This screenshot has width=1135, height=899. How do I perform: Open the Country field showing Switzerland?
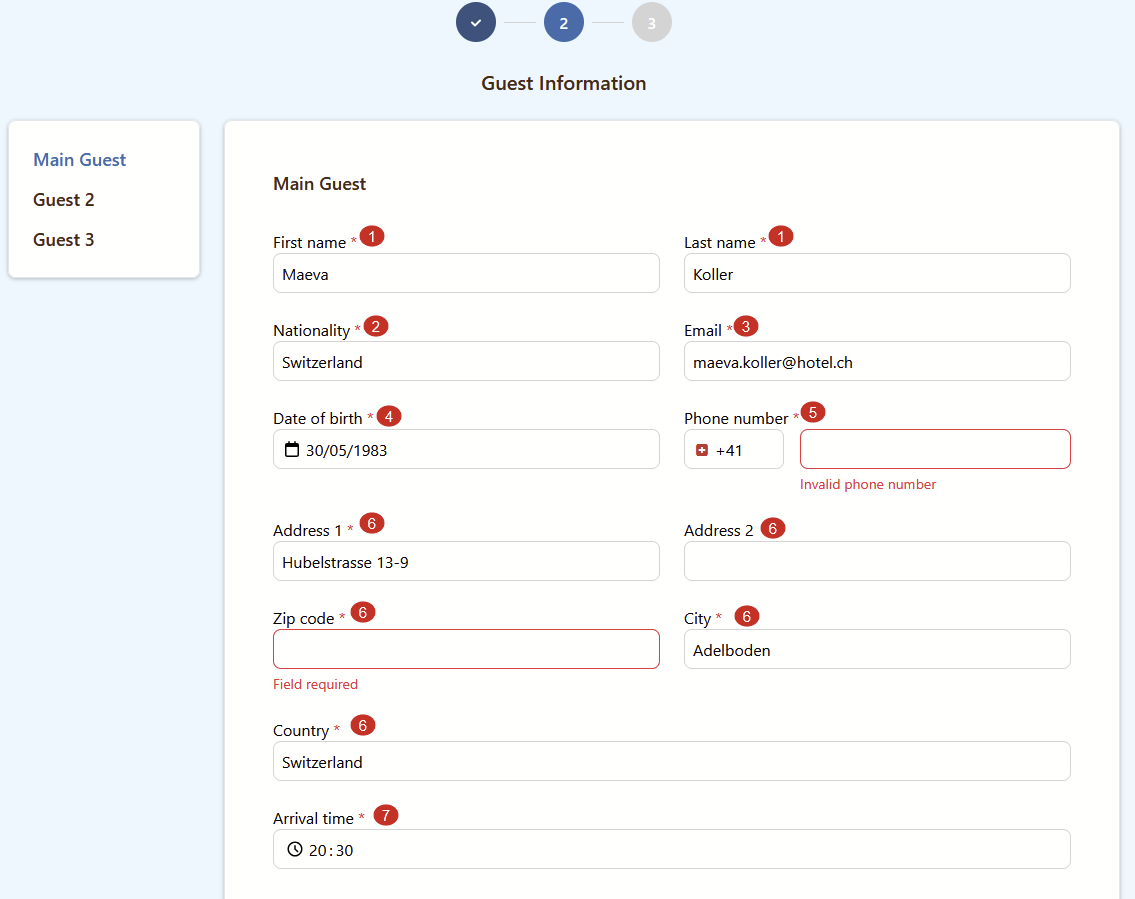671,762
